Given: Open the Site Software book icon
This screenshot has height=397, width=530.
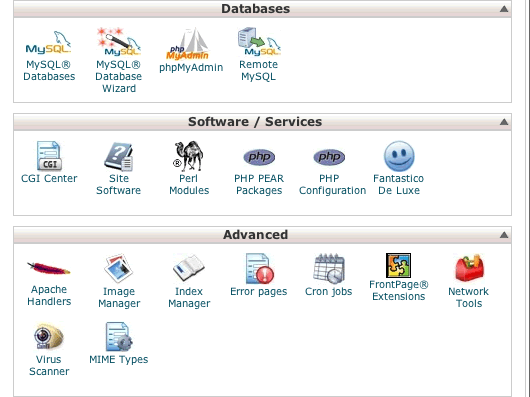Looking at the screenshot, I should click(119, 156).
